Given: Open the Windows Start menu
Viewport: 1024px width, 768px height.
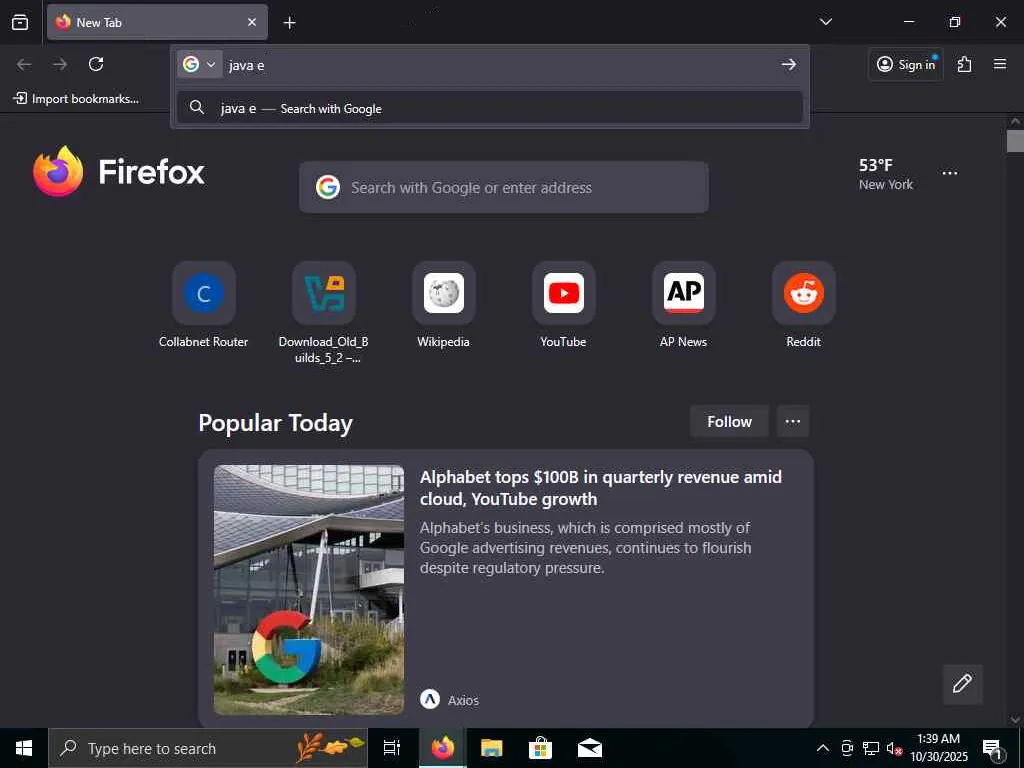Looking at the screenshot, I should [x=24, y=748].
